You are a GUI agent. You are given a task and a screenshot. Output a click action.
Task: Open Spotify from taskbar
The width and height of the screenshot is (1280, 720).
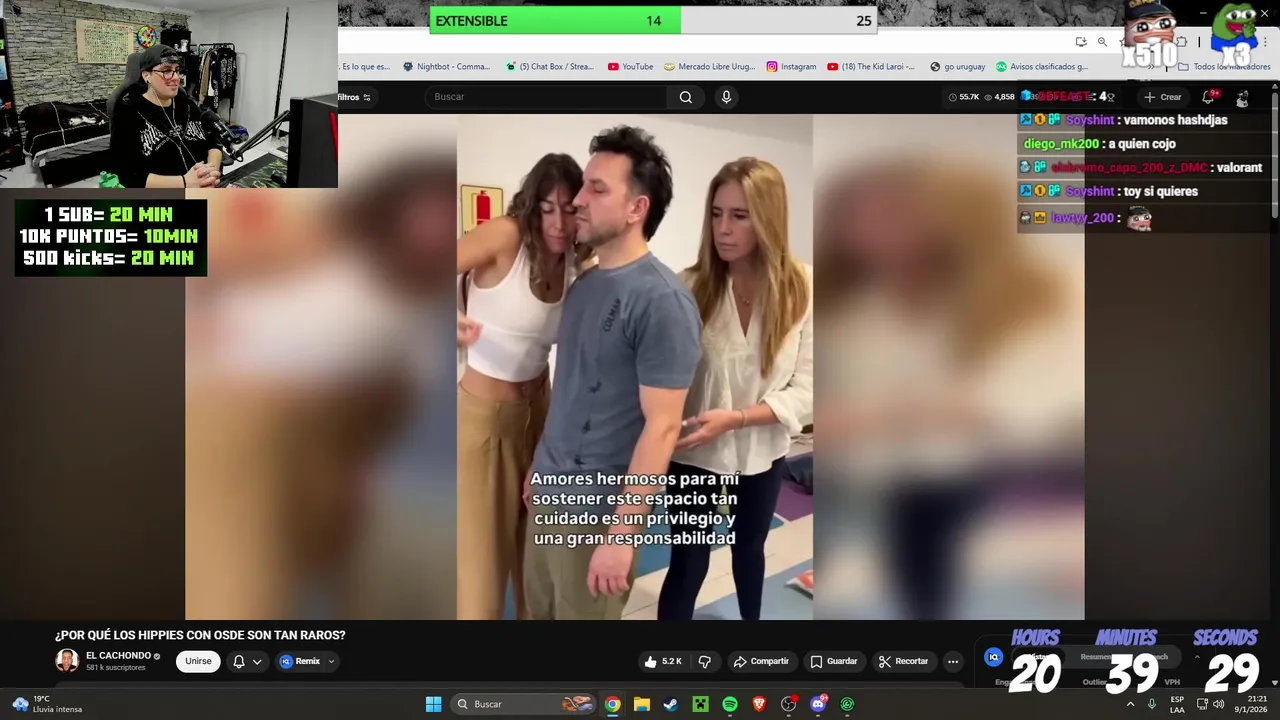(x=730, y=704)
